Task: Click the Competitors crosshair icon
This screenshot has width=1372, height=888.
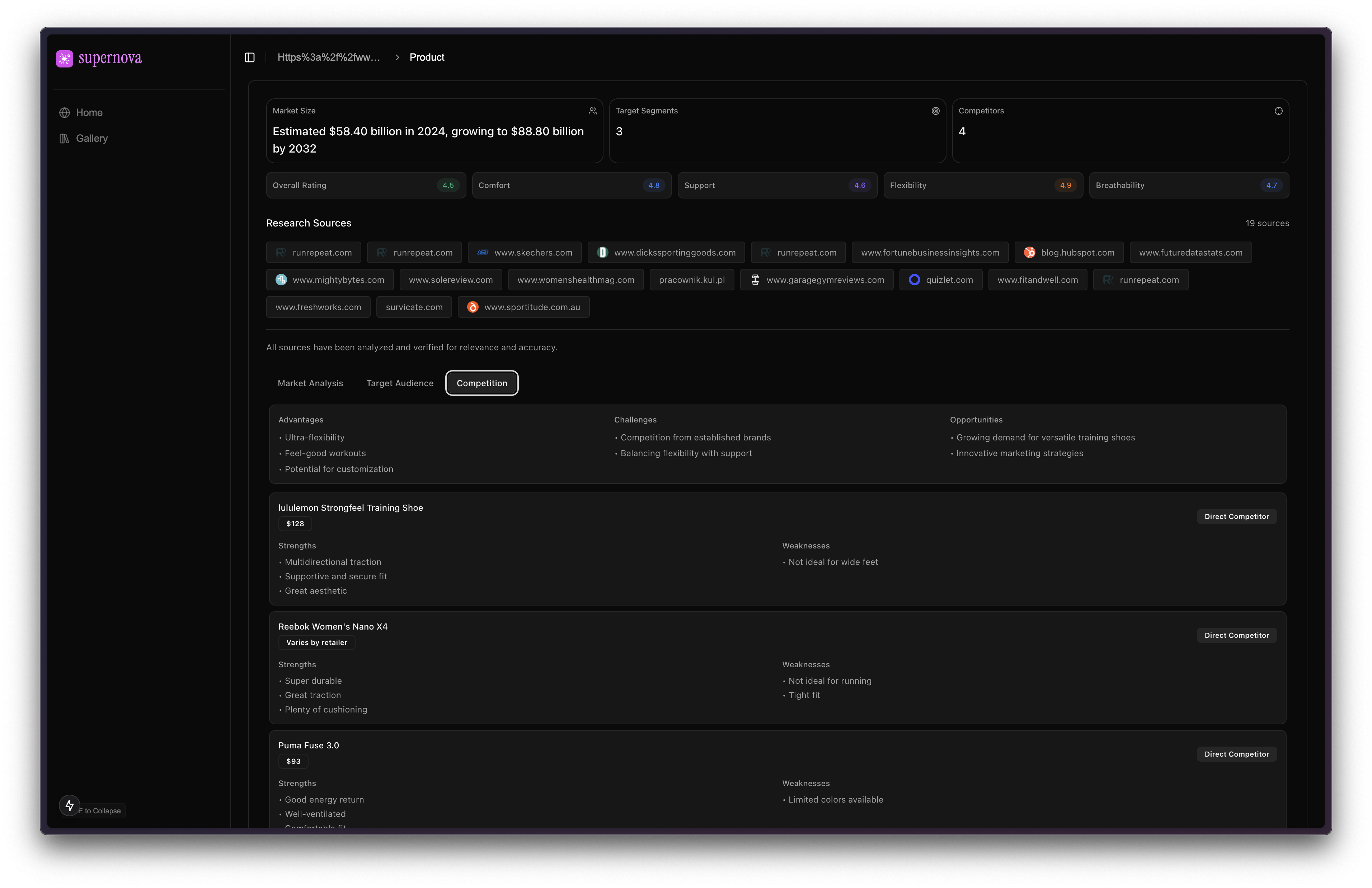Action: coord(1278,111)
